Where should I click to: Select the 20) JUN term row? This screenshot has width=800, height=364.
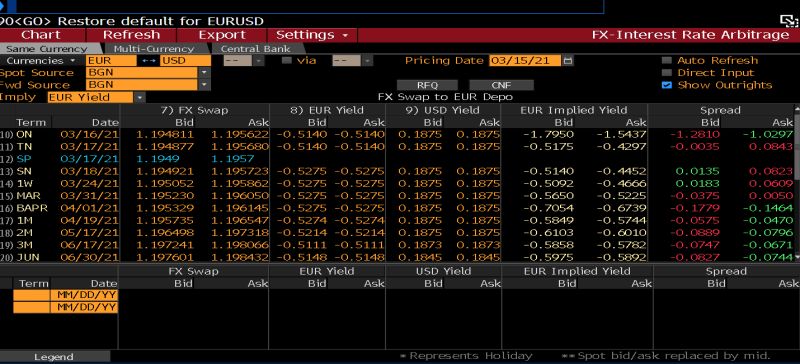click(398, 257)
